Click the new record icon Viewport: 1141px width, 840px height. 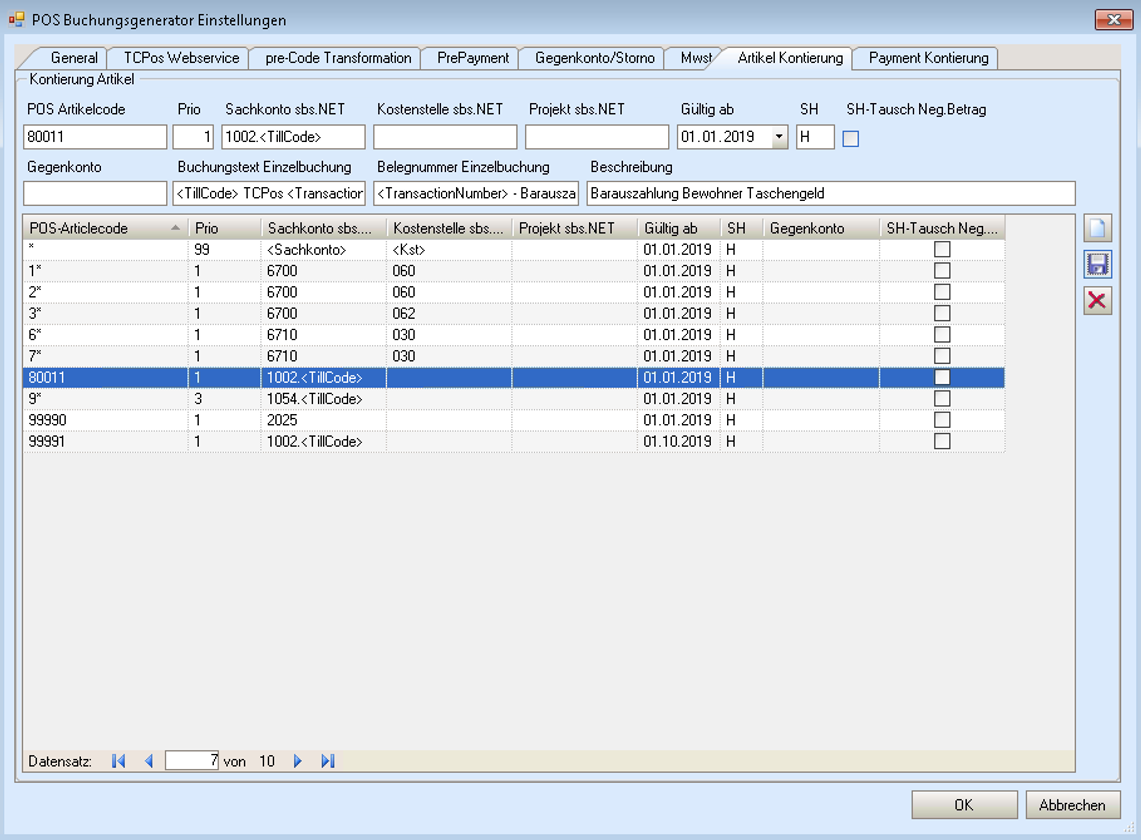[1098, 229]
